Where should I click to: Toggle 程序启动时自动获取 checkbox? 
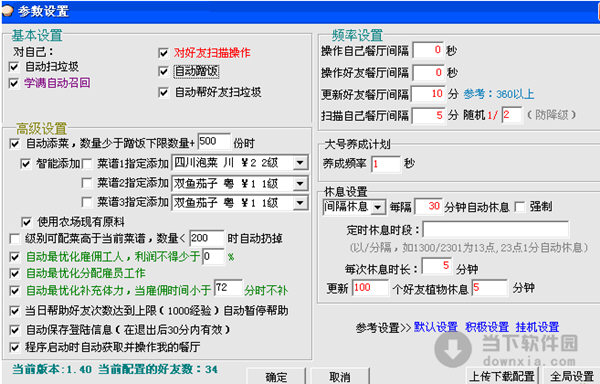15,347
